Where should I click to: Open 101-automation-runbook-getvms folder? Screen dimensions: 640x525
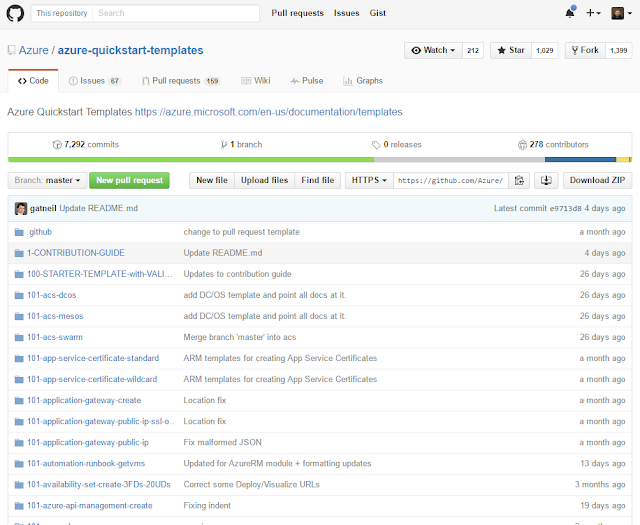tap(86, 464)
